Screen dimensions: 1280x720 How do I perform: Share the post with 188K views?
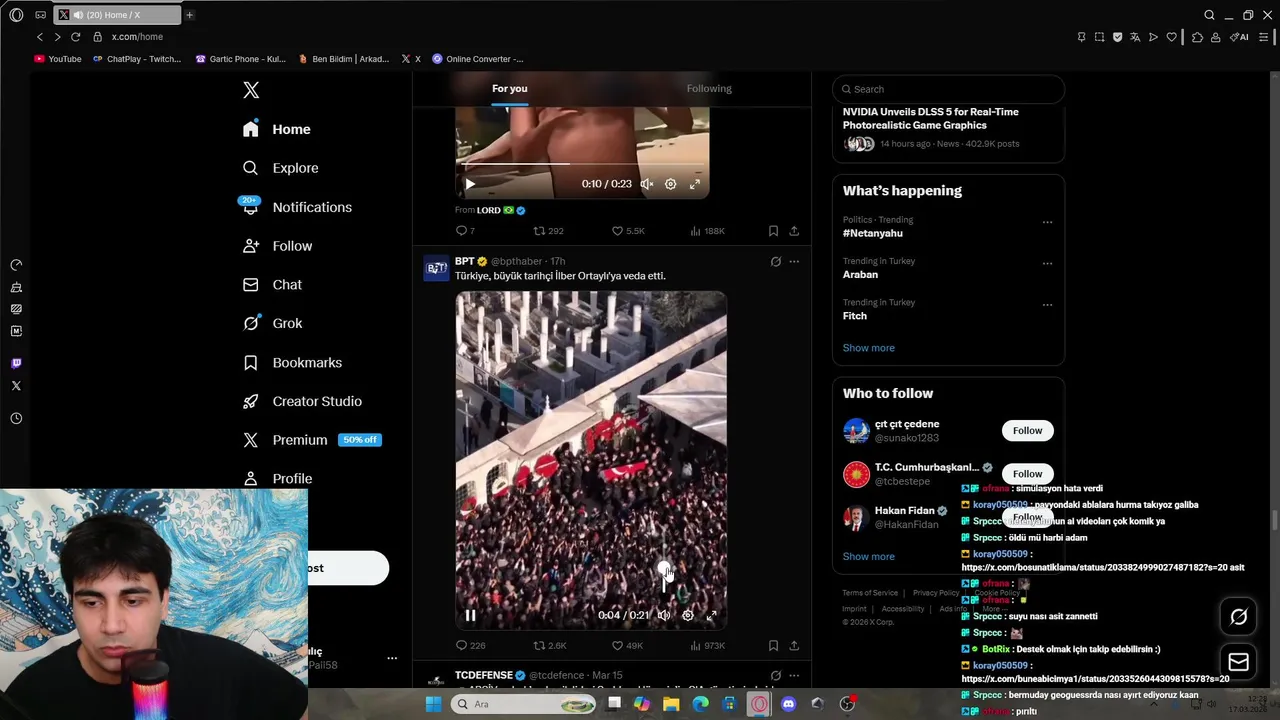point(794,231)
